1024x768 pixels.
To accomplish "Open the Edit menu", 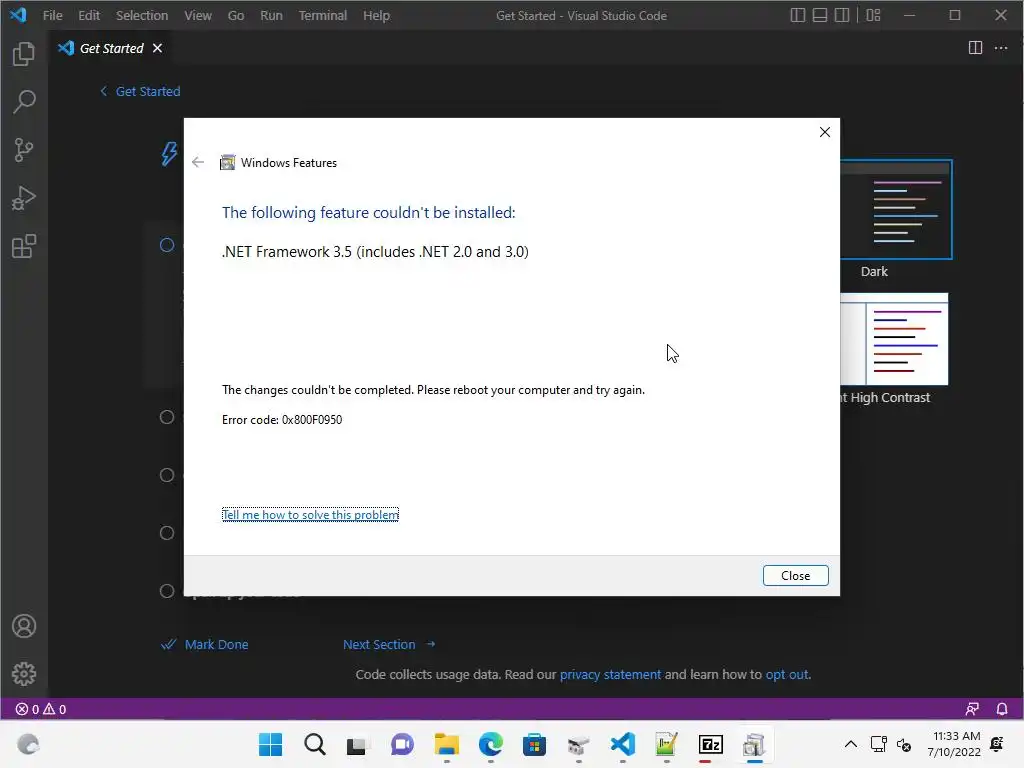I will point(89,15).
